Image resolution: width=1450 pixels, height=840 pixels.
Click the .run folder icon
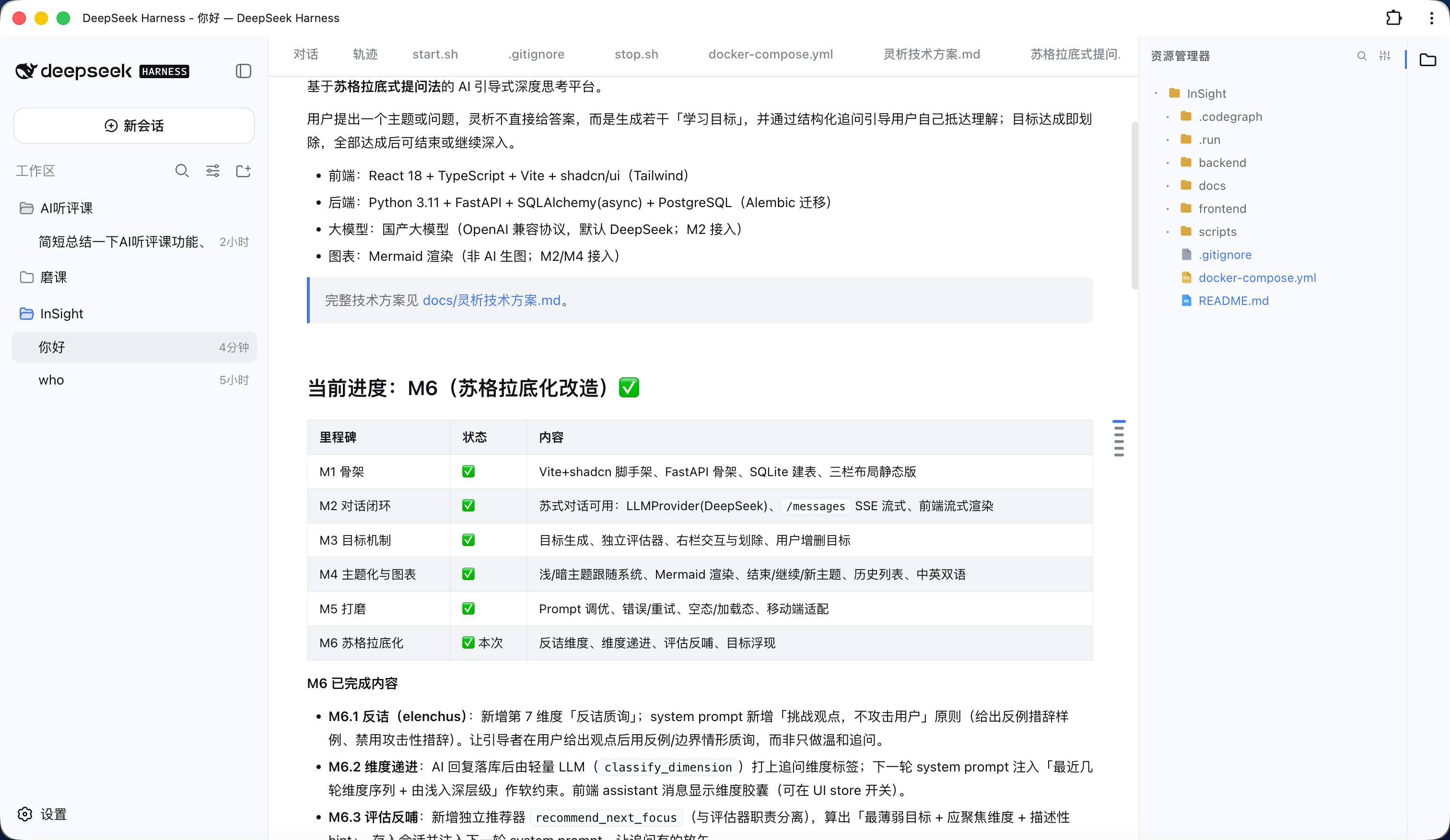tap(1186, 139)
